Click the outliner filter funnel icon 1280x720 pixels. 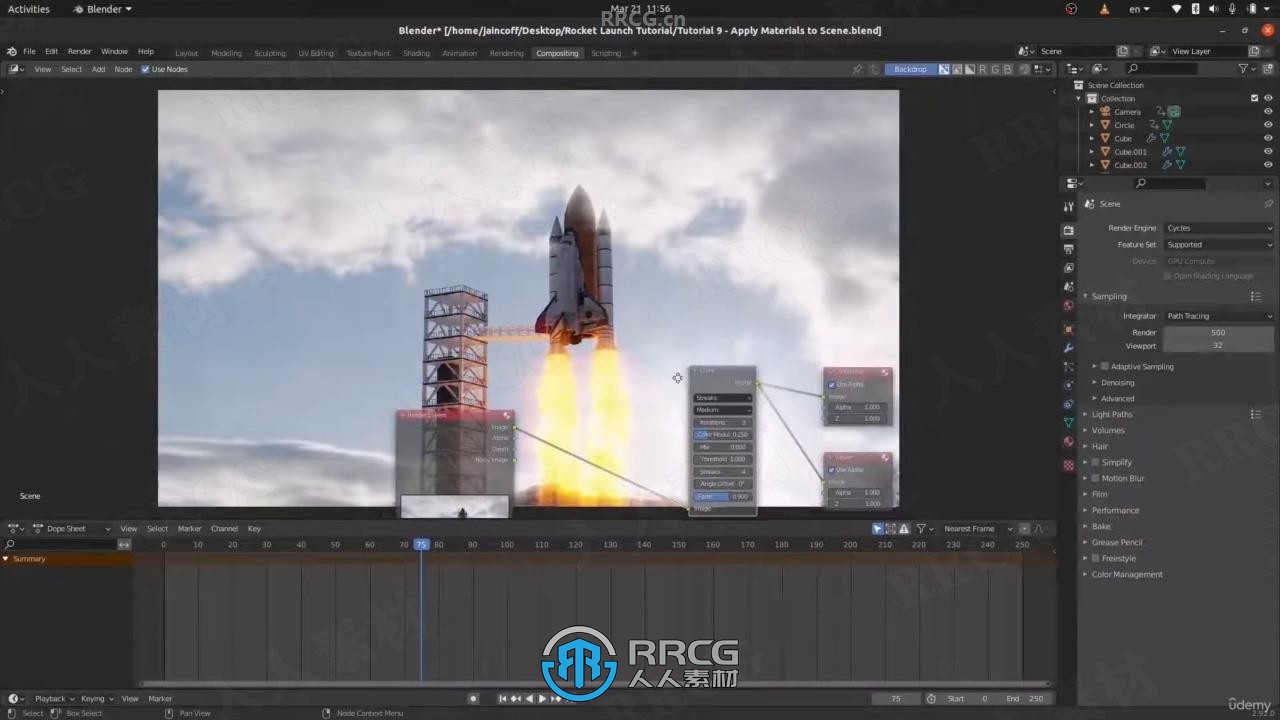(x=1243, y=69)
